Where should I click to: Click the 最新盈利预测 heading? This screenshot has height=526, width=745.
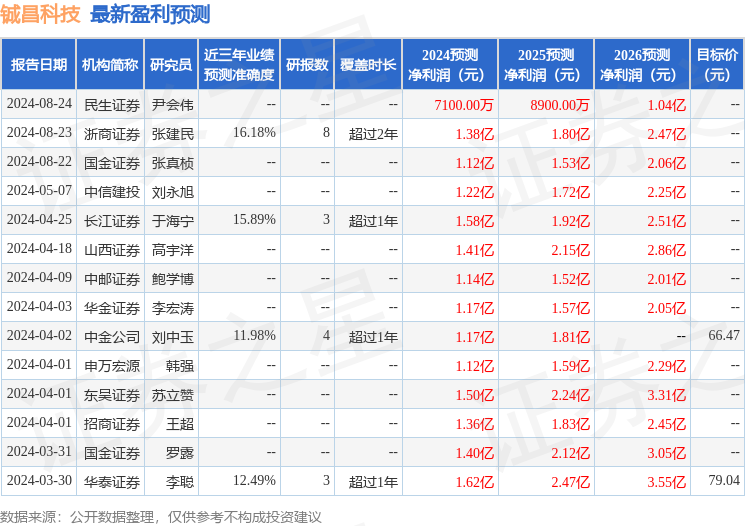[x=150, y=14]
